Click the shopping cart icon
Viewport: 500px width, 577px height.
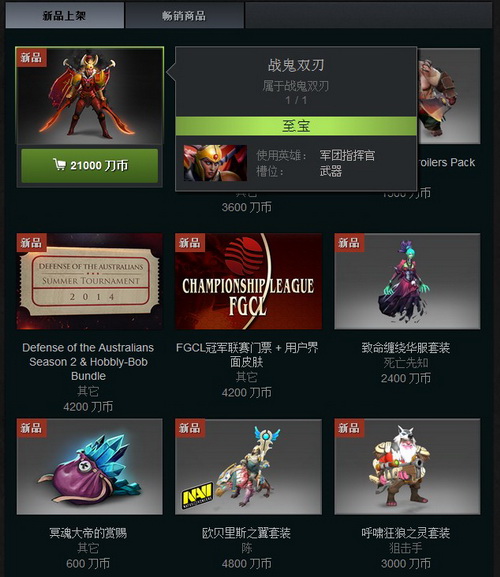pyautogui.click(x=59, y=164)
